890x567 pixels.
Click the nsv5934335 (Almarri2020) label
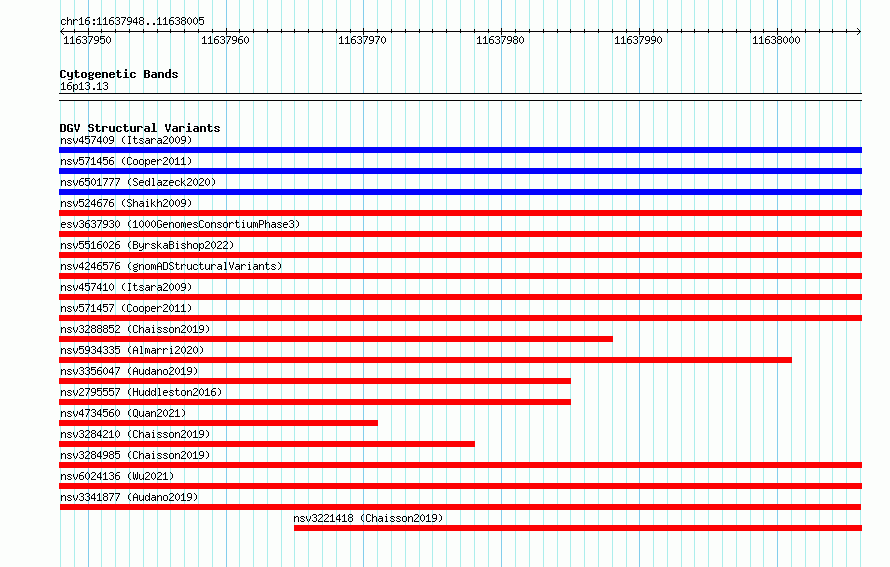coord(132,350)
